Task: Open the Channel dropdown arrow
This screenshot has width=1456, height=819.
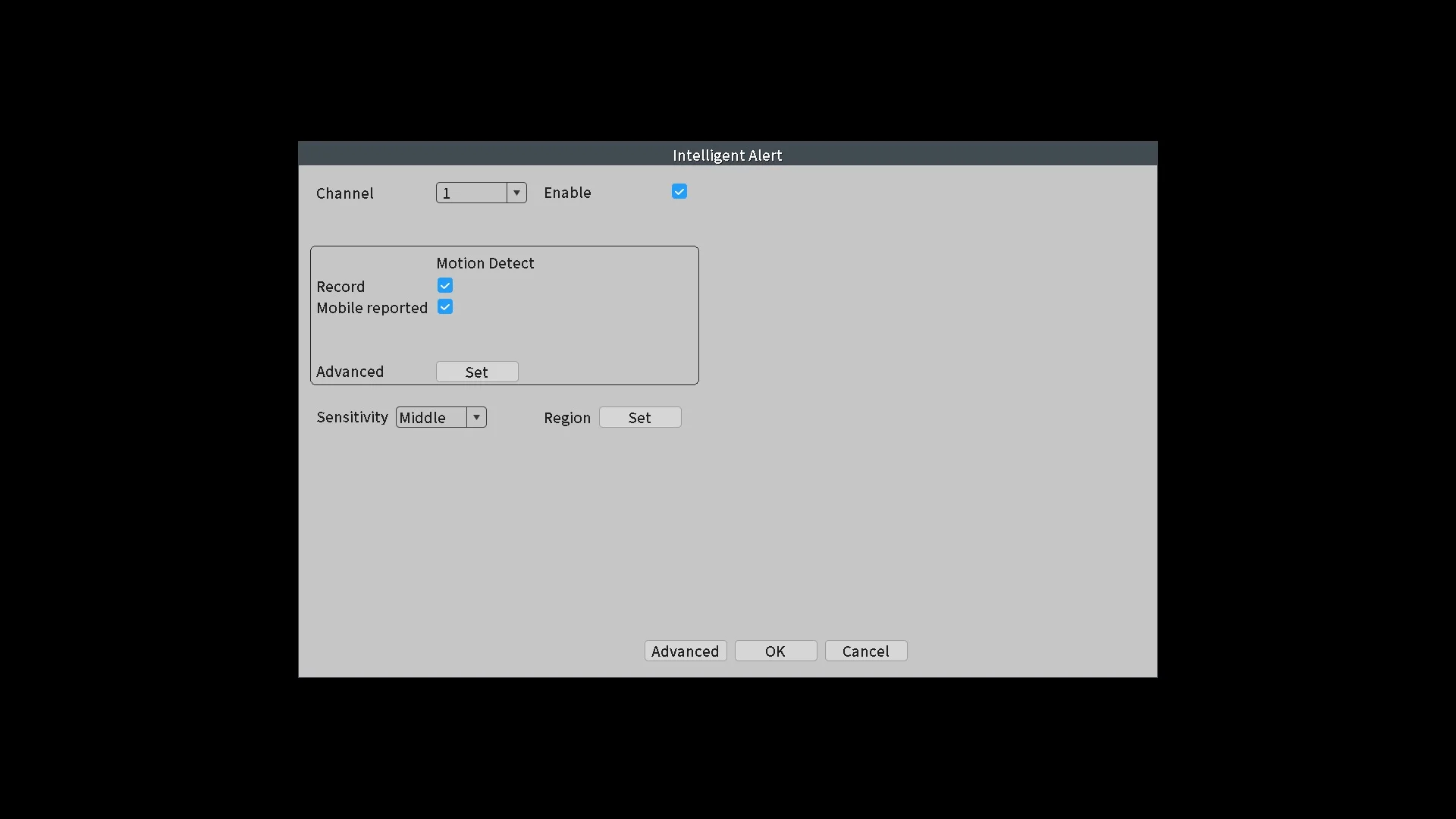Action: coord(516,193)
